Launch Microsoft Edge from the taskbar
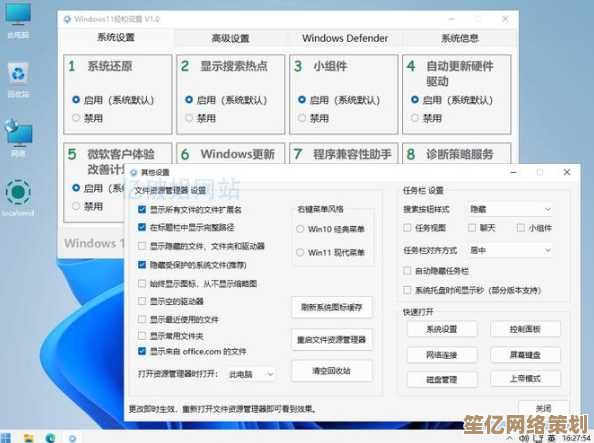The height and width of the screenshot is (443, 594). pos(50,438)
